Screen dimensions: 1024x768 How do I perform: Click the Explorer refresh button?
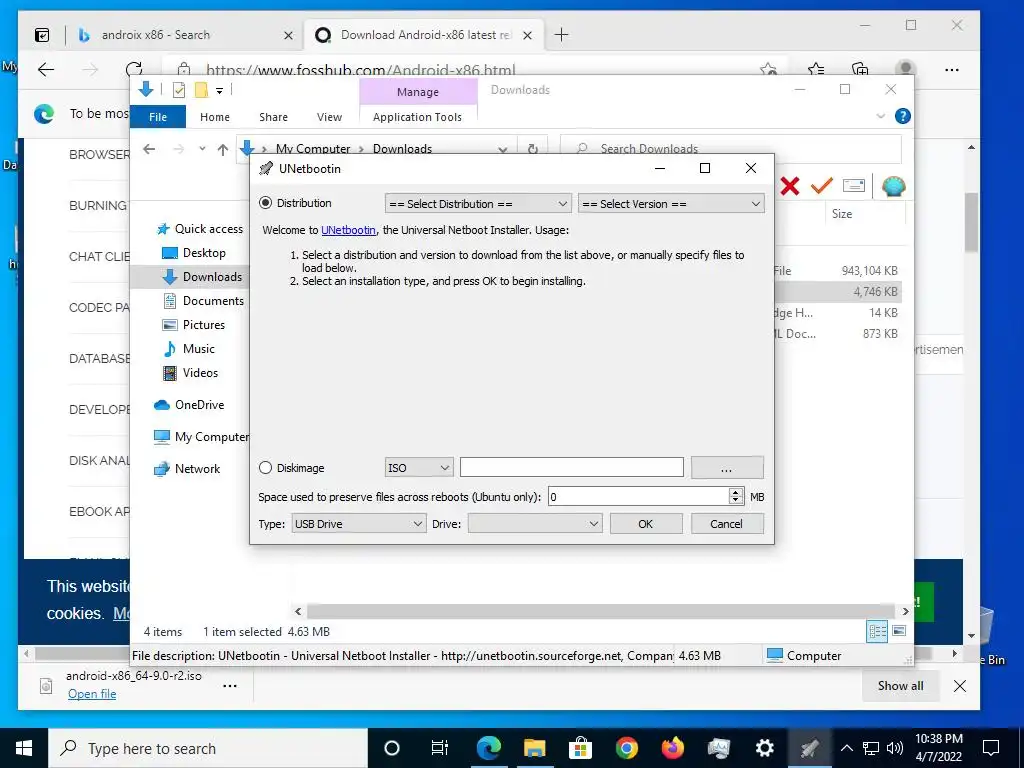pos(533,149)
